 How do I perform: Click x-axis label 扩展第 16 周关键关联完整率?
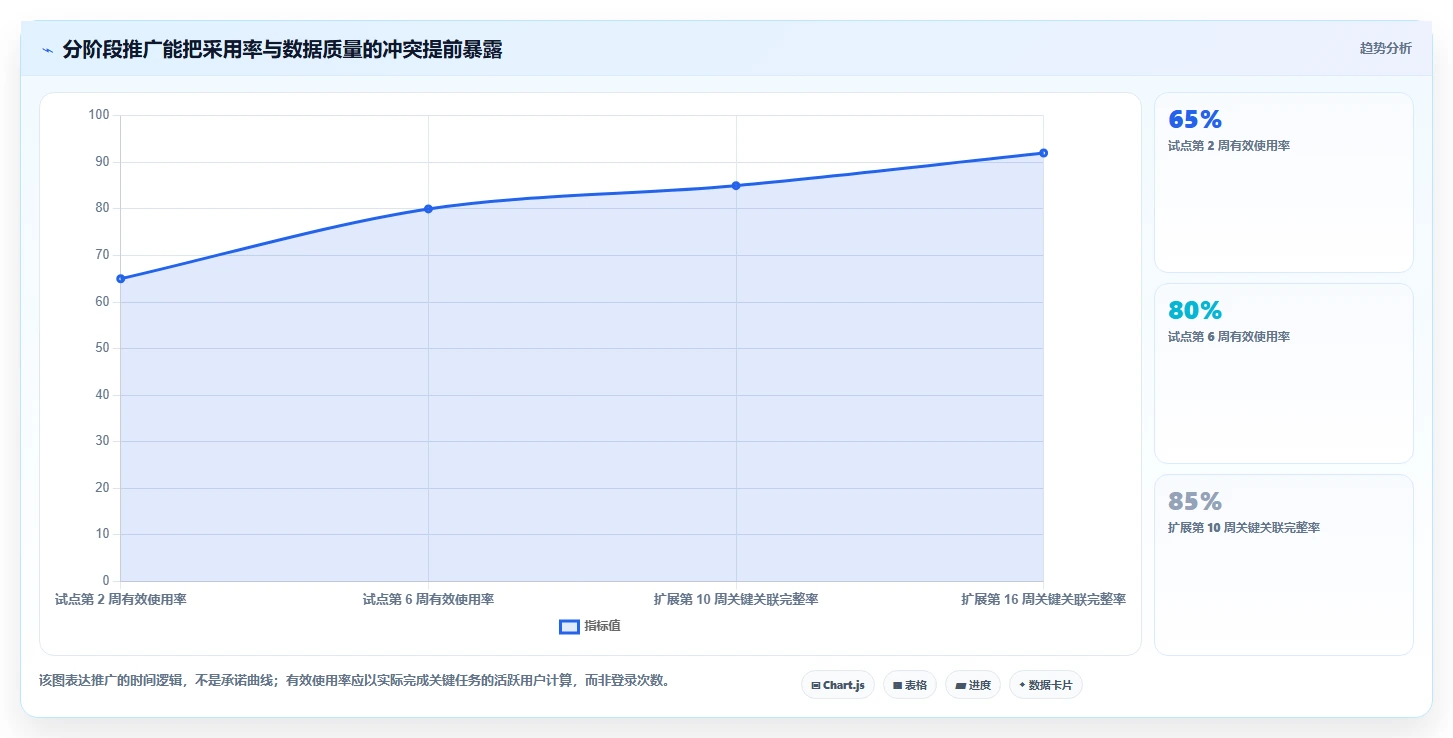pyautogui.click(x=1043, y=600)
